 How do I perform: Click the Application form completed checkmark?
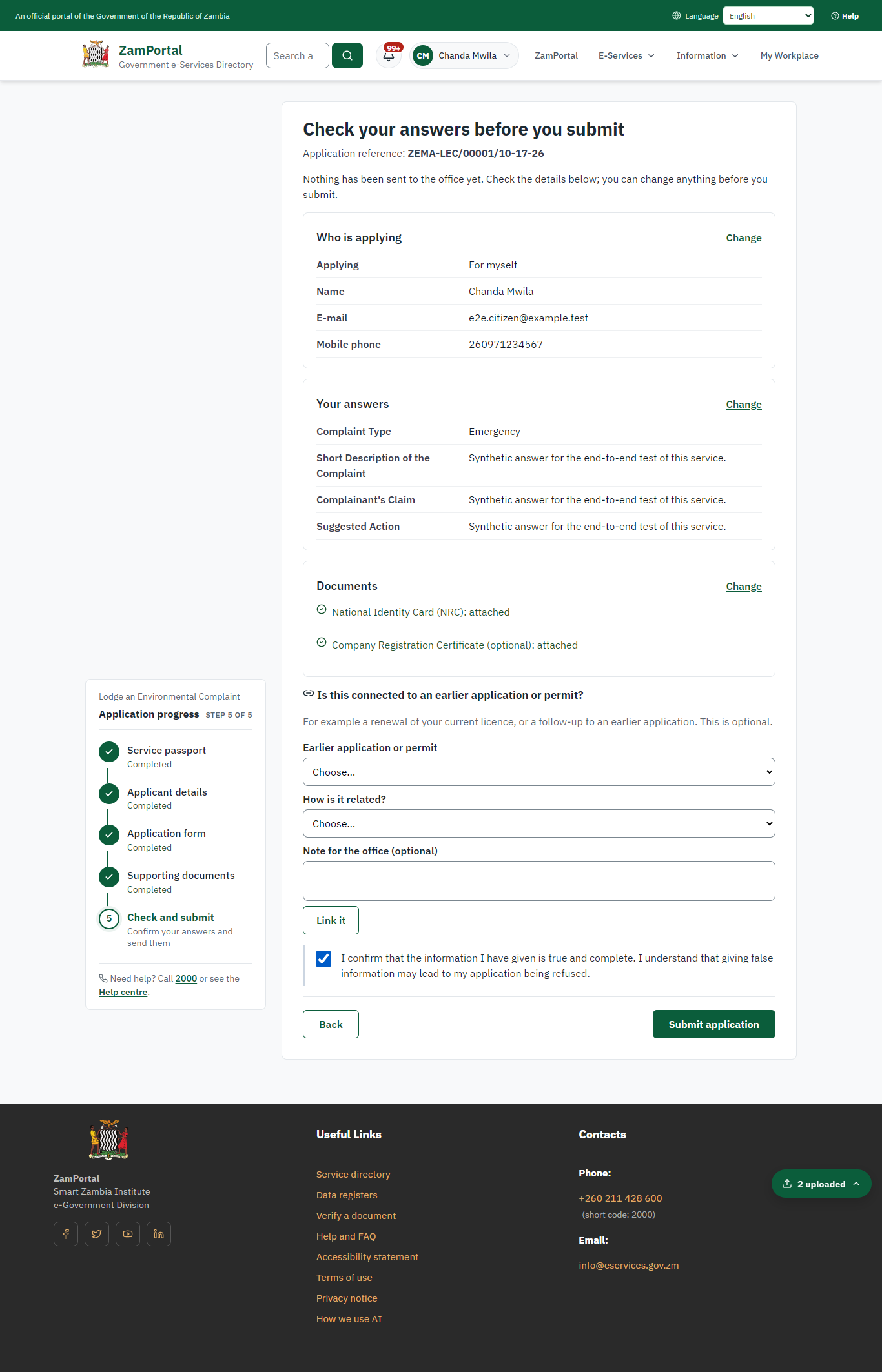[x=109, y=835]
